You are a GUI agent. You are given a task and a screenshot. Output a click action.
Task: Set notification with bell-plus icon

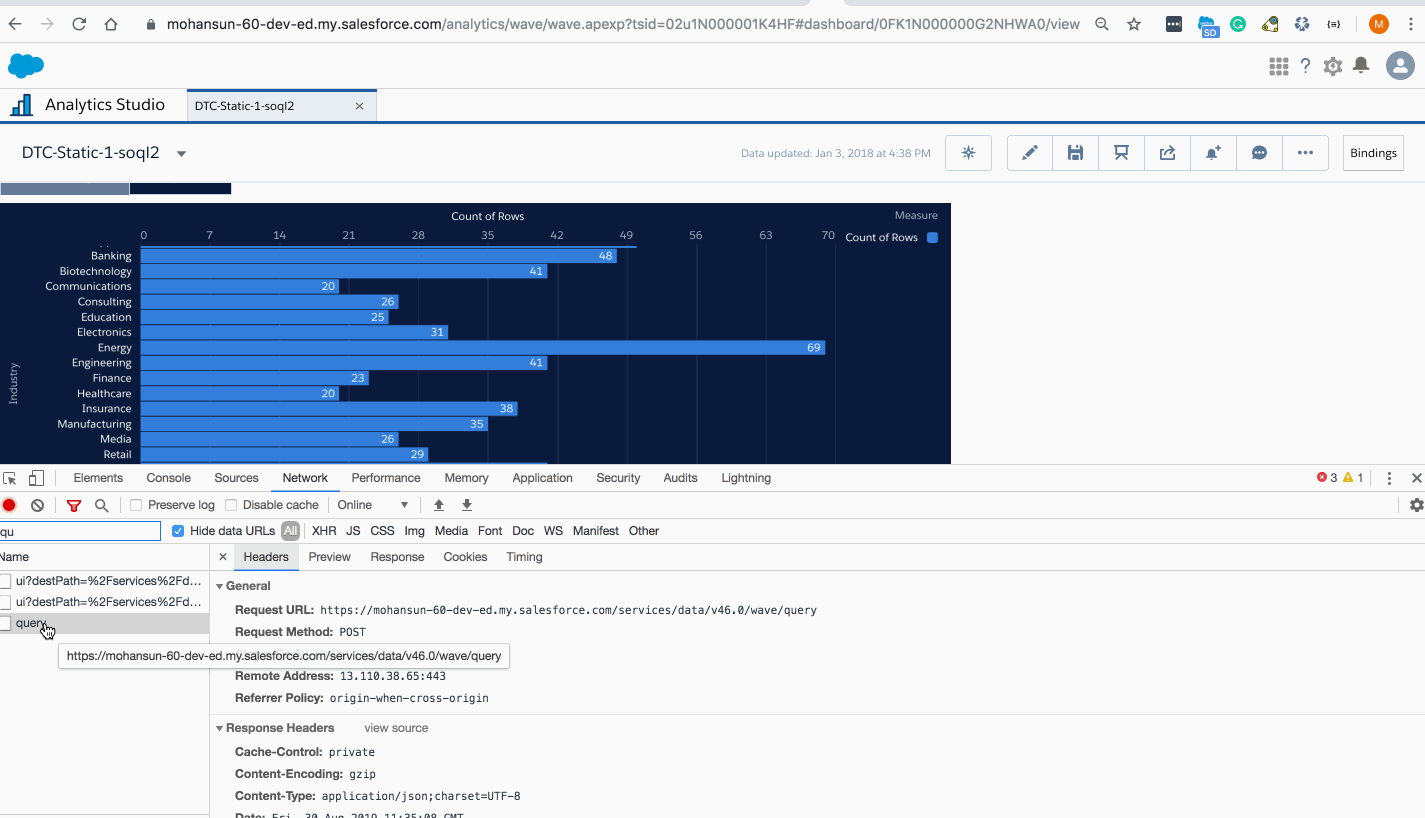[1214, 153]
